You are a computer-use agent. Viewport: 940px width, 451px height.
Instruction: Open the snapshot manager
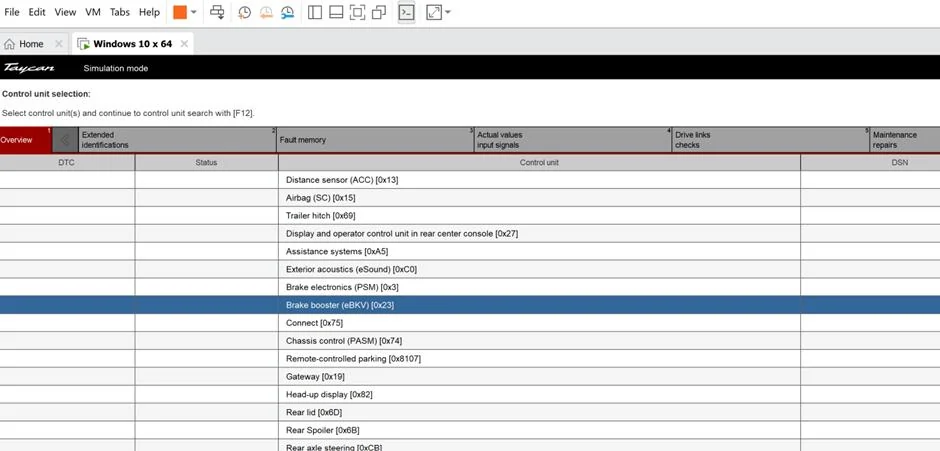(x=288, y=12)
